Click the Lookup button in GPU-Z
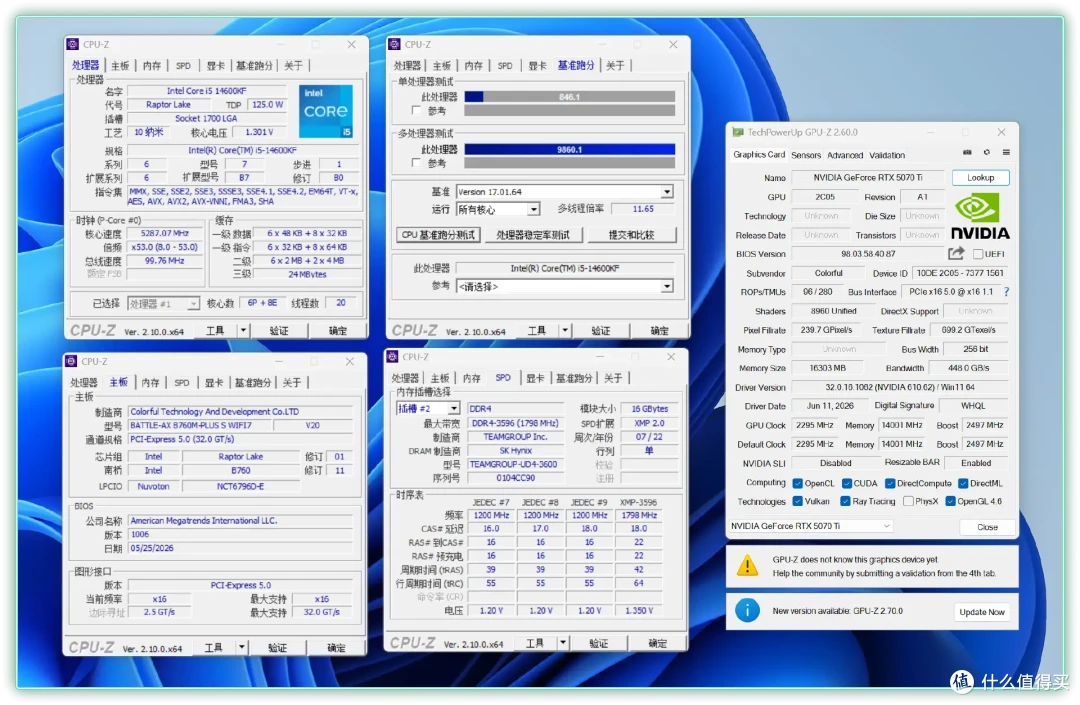The width and height of the screenshot is (1080, 705). (981, 178)
